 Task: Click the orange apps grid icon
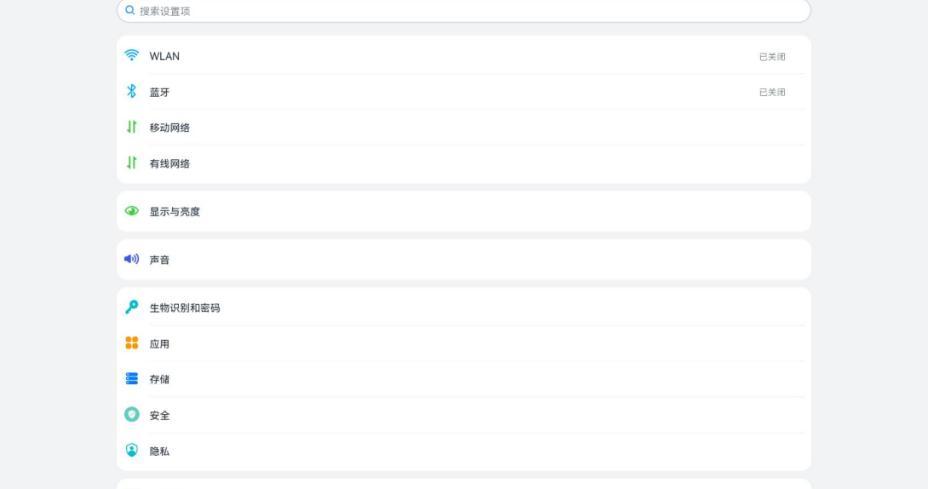tap(131, 344)
